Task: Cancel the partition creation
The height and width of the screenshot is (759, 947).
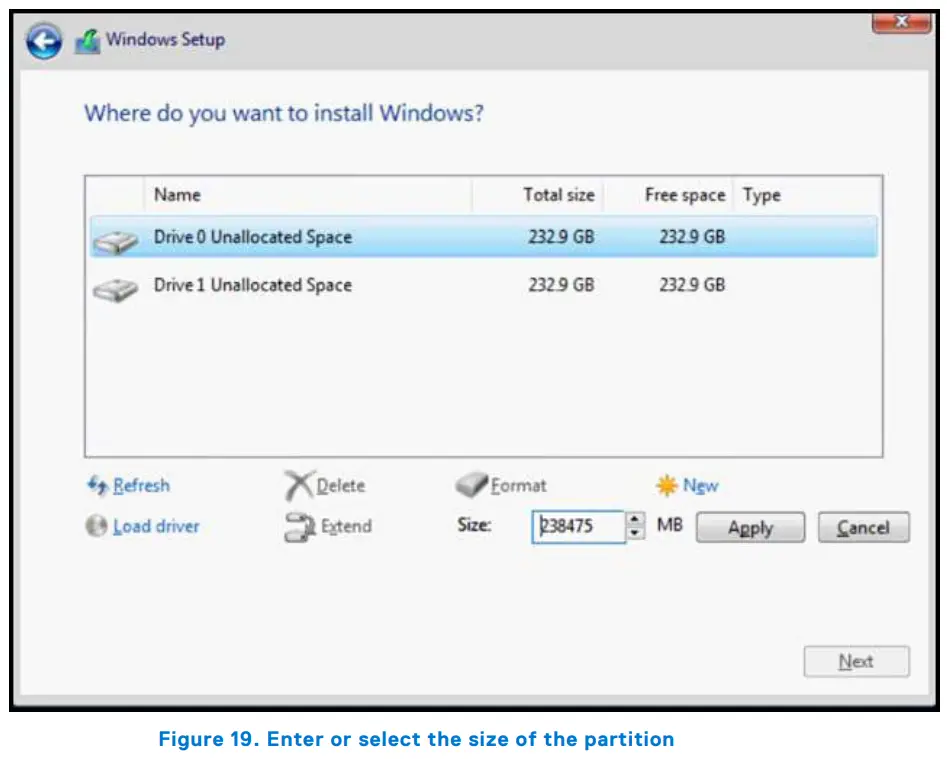Action: 863,527
